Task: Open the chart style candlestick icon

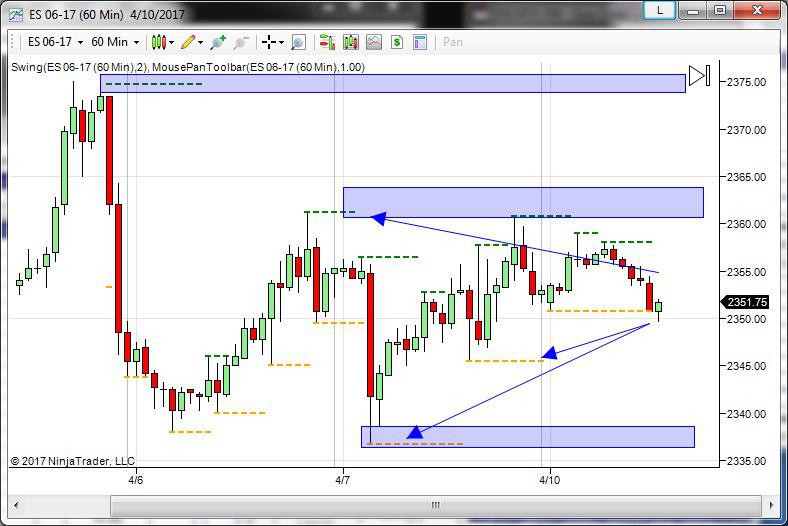Action: click(x=159, y=42)
